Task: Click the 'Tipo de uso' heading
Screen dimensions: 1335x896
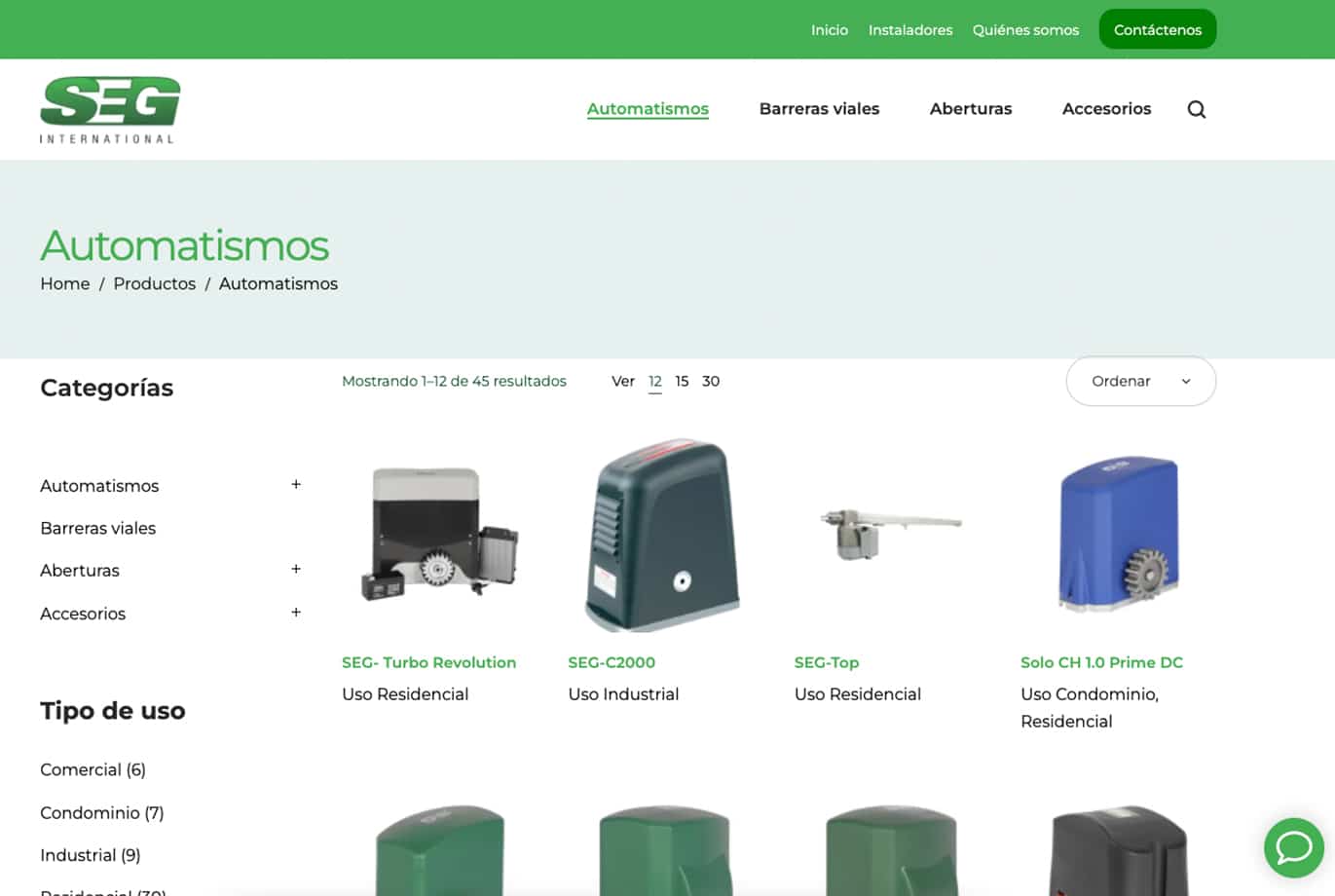Action: click(113, 711)
